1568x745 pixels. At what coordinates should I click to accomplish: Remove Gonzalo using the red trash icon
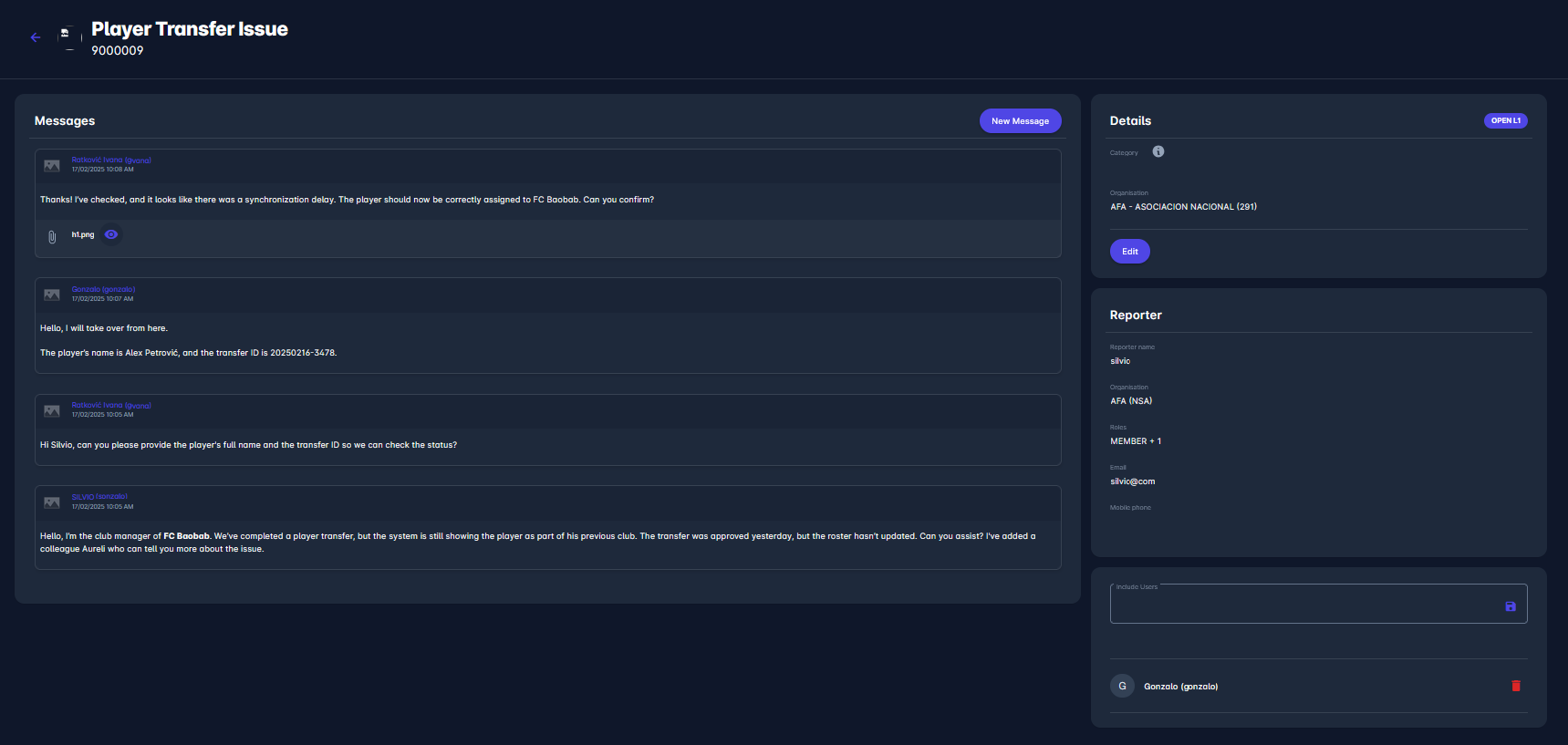coord(1515,686)
